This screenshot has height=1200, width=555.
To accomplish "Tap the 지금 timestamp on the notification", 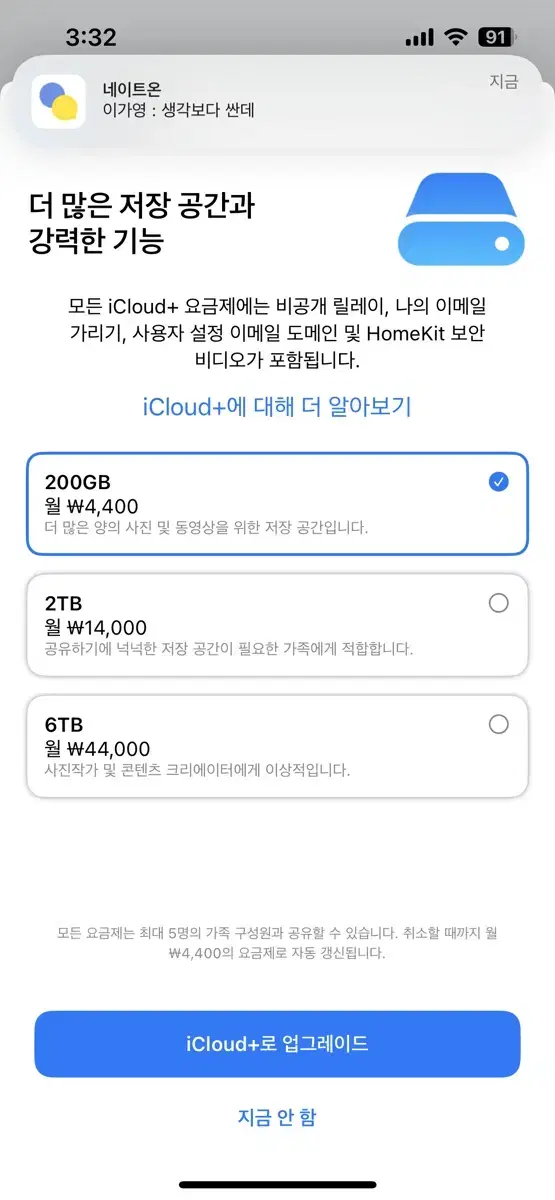I will tap(503, 81).
